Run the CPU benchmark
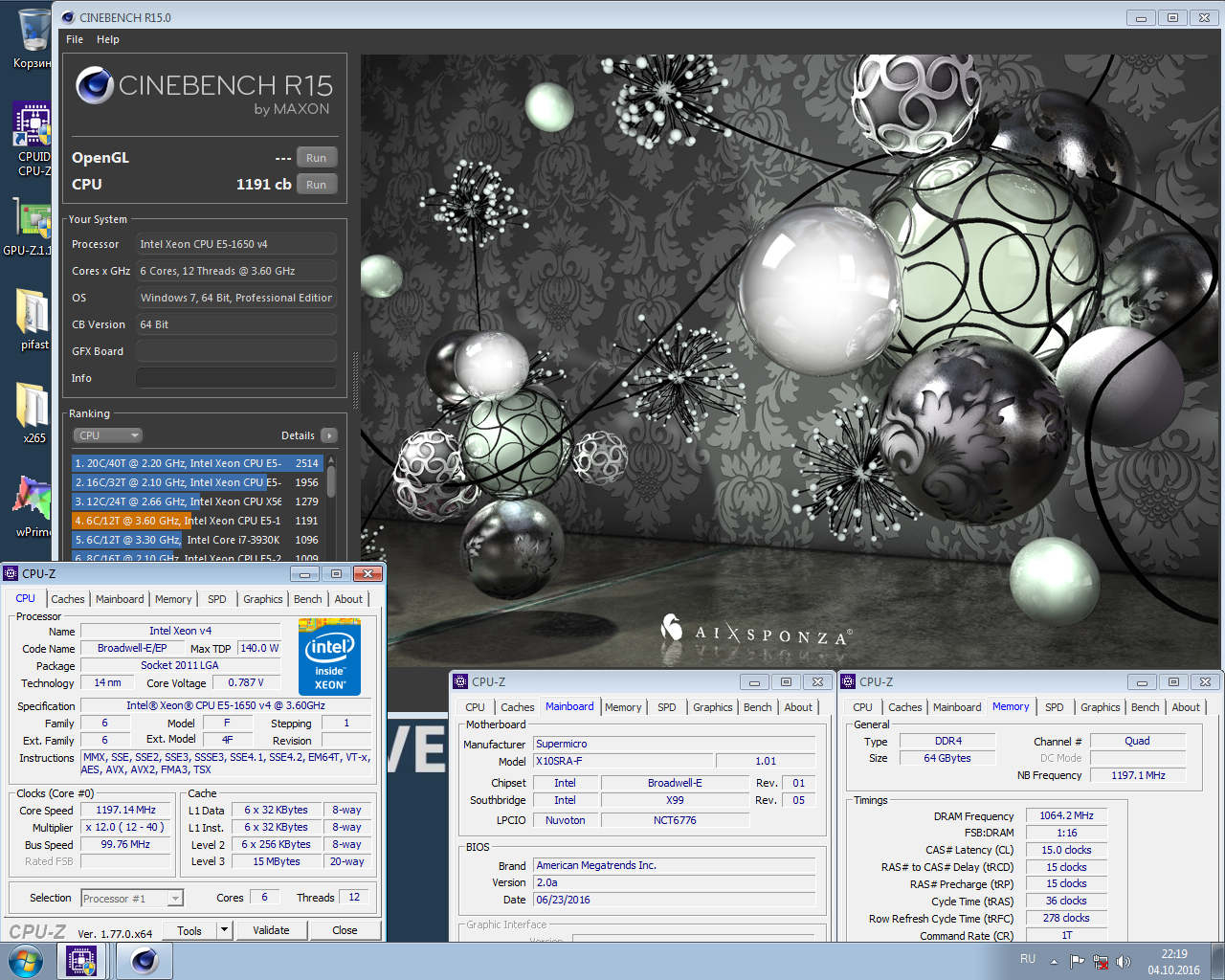Screen dimensions: 1225x980 click(317, 185)
